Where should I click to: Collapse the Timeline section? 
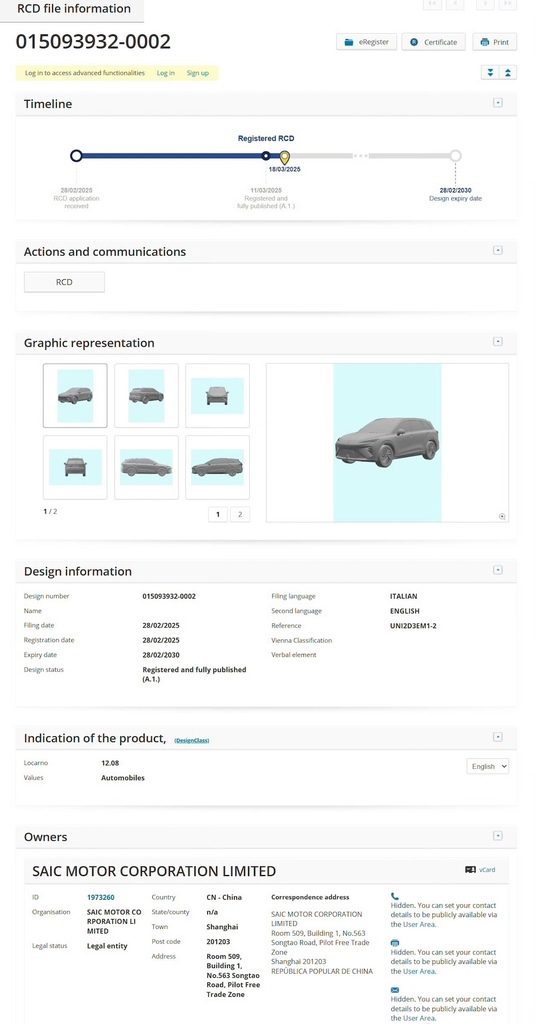tap(497, 103)
